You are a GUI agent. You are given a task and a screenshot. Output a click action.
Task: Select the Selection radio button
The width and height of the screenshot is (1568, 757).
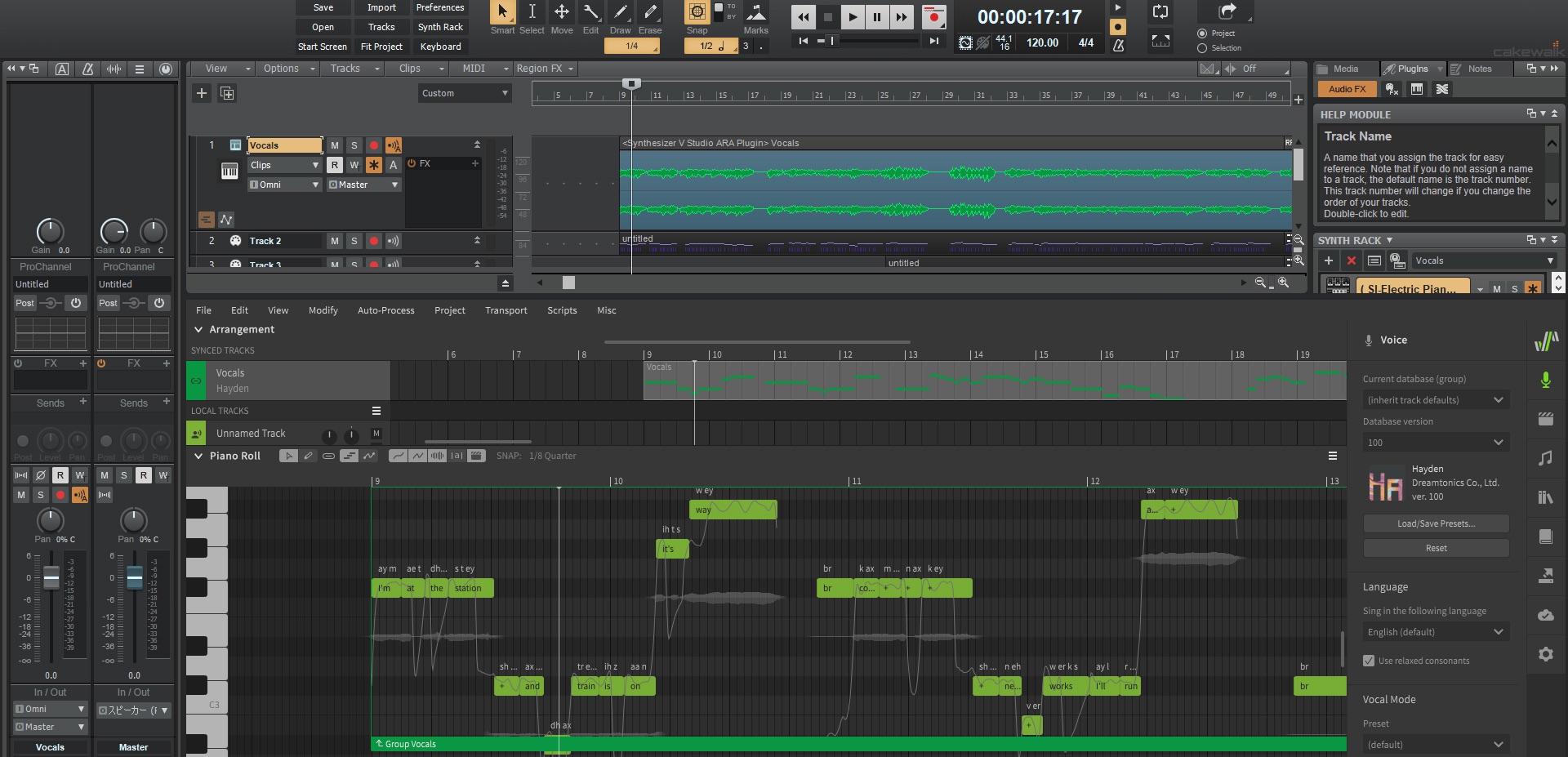[x=1202, y=48]
